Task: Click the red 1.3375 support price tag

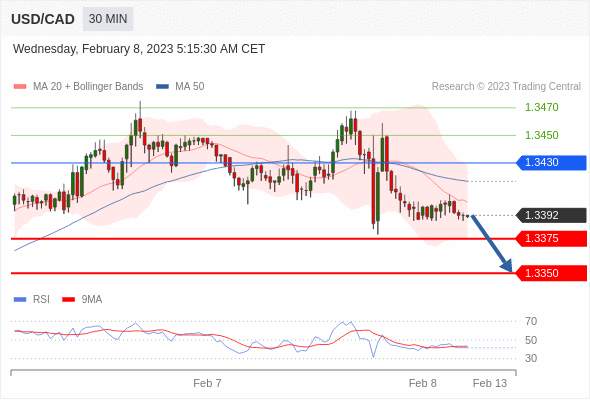Action: click(x=552, y=239)
